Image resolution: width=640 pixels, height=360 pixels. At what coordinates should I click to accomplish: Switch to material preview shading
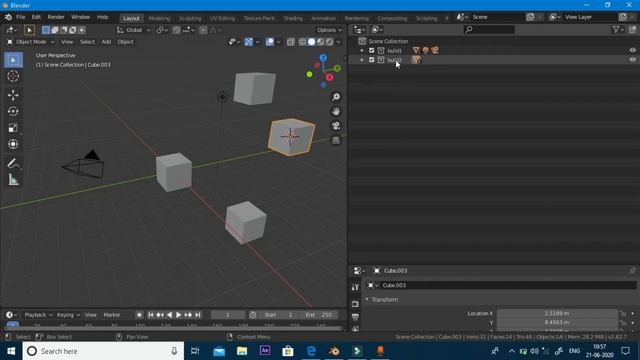click(320, 42)
